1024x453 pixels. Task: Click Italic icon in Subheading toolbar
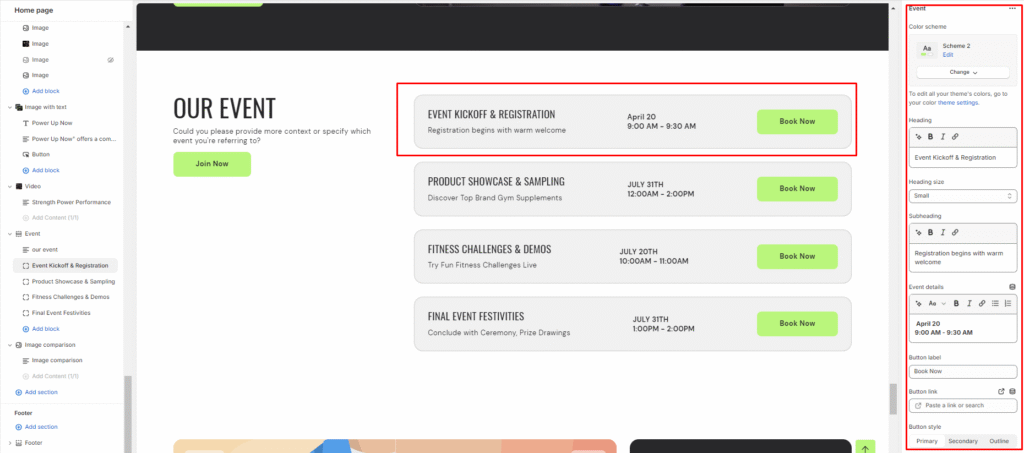[943, 233]
